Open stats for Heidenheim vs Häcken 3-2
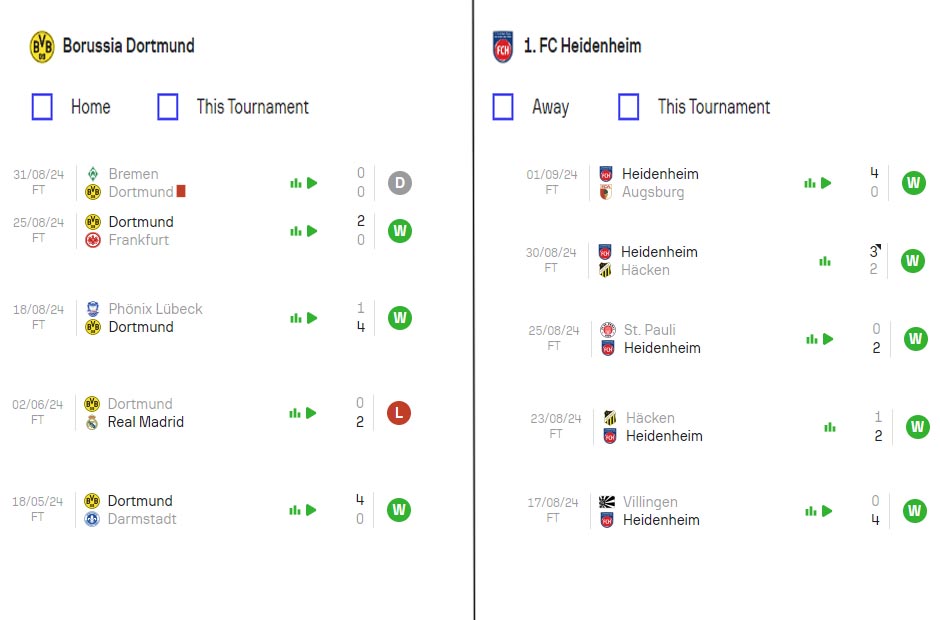This screenshot has height=620, width=940. click(x=825, y=261)
